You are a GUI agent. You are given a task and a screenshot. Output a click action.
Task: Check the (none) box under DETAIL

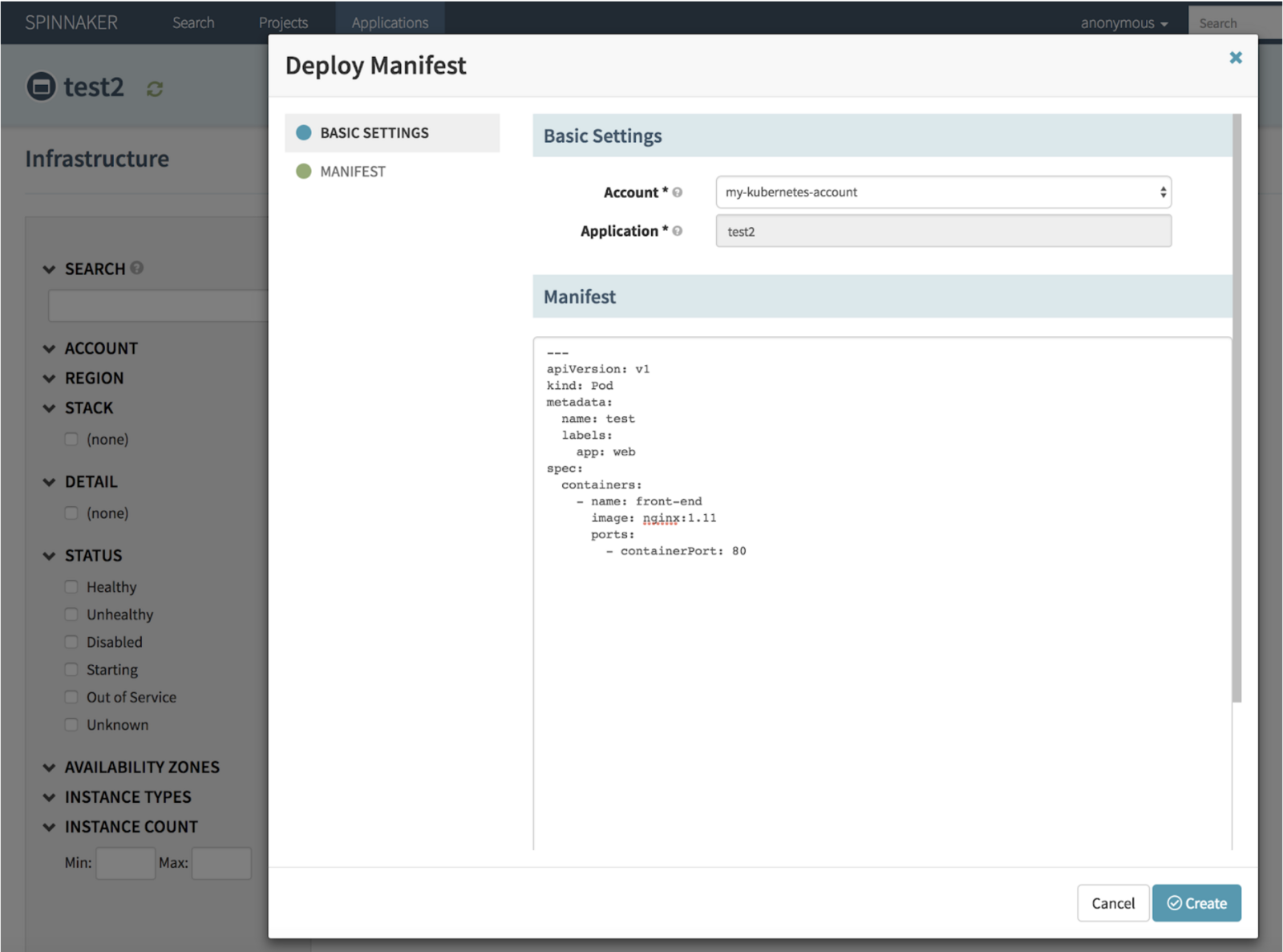(71, 512)
